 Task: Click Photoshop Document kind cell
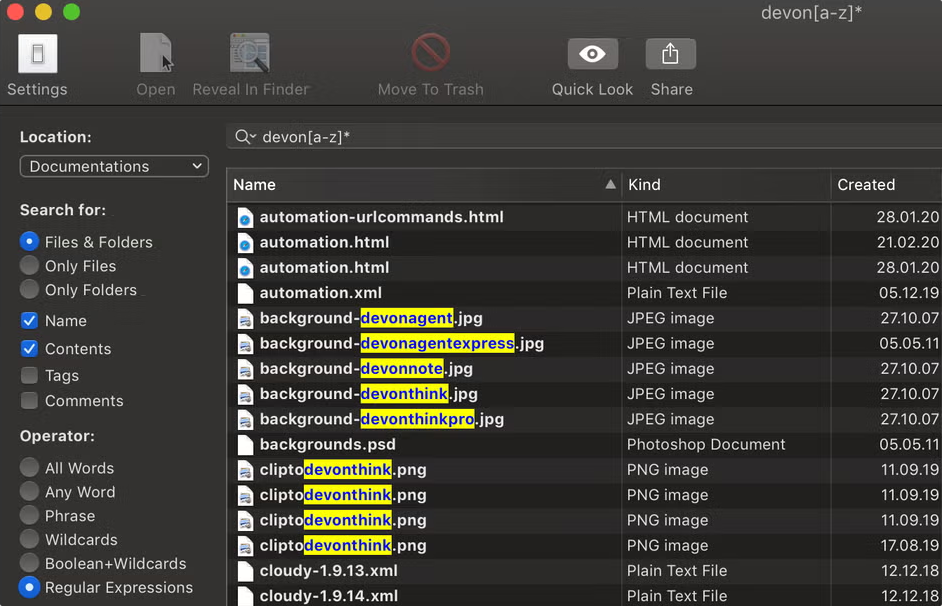click(706, 444)
